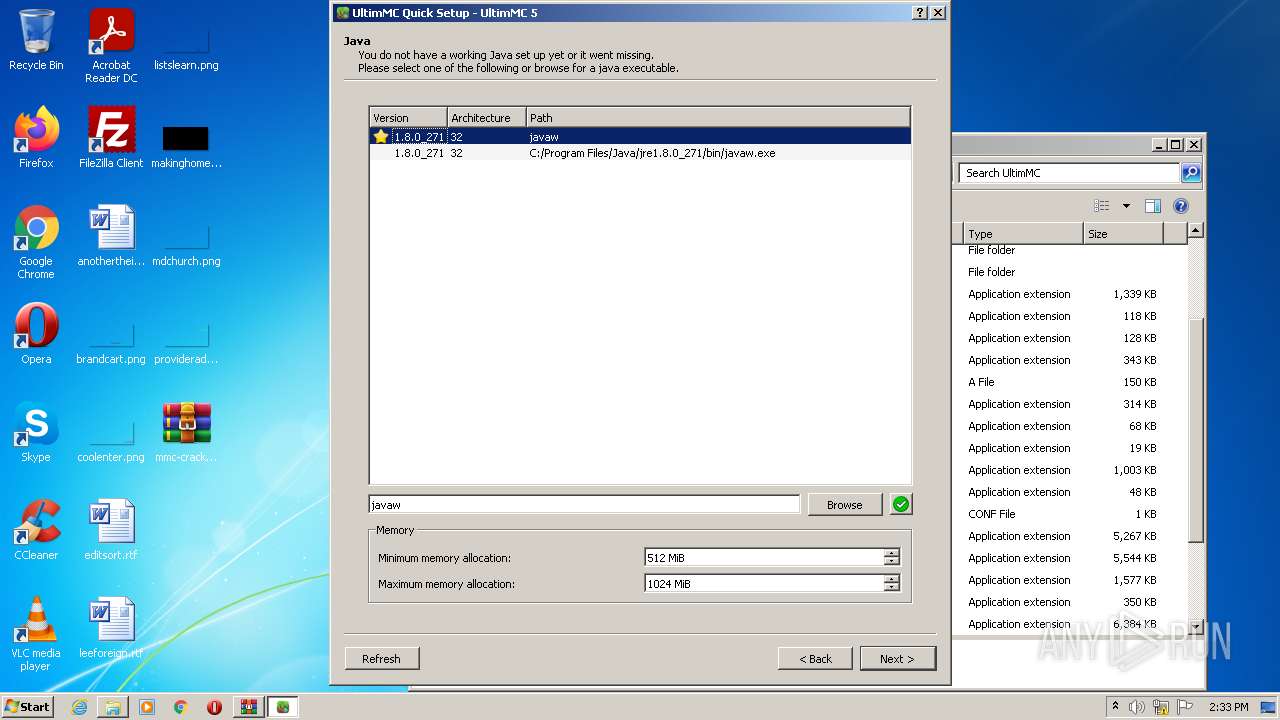Select the editsort.rtf document on desktop
Image resolution: width=1280 pixels, height=720 pixels.
tap(111, 530)
